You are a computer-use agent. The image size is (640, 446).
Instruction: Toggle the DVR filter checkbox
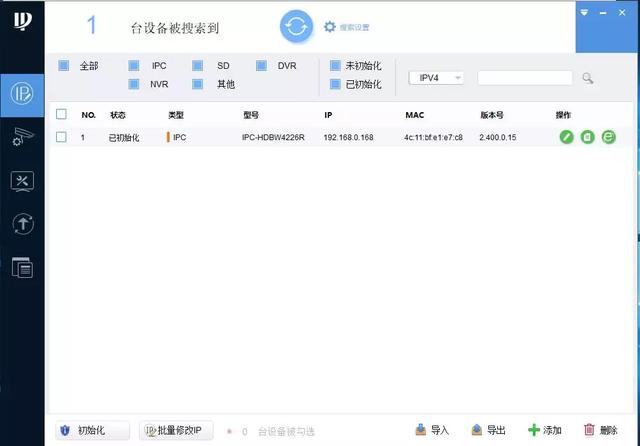pos(261,65)
